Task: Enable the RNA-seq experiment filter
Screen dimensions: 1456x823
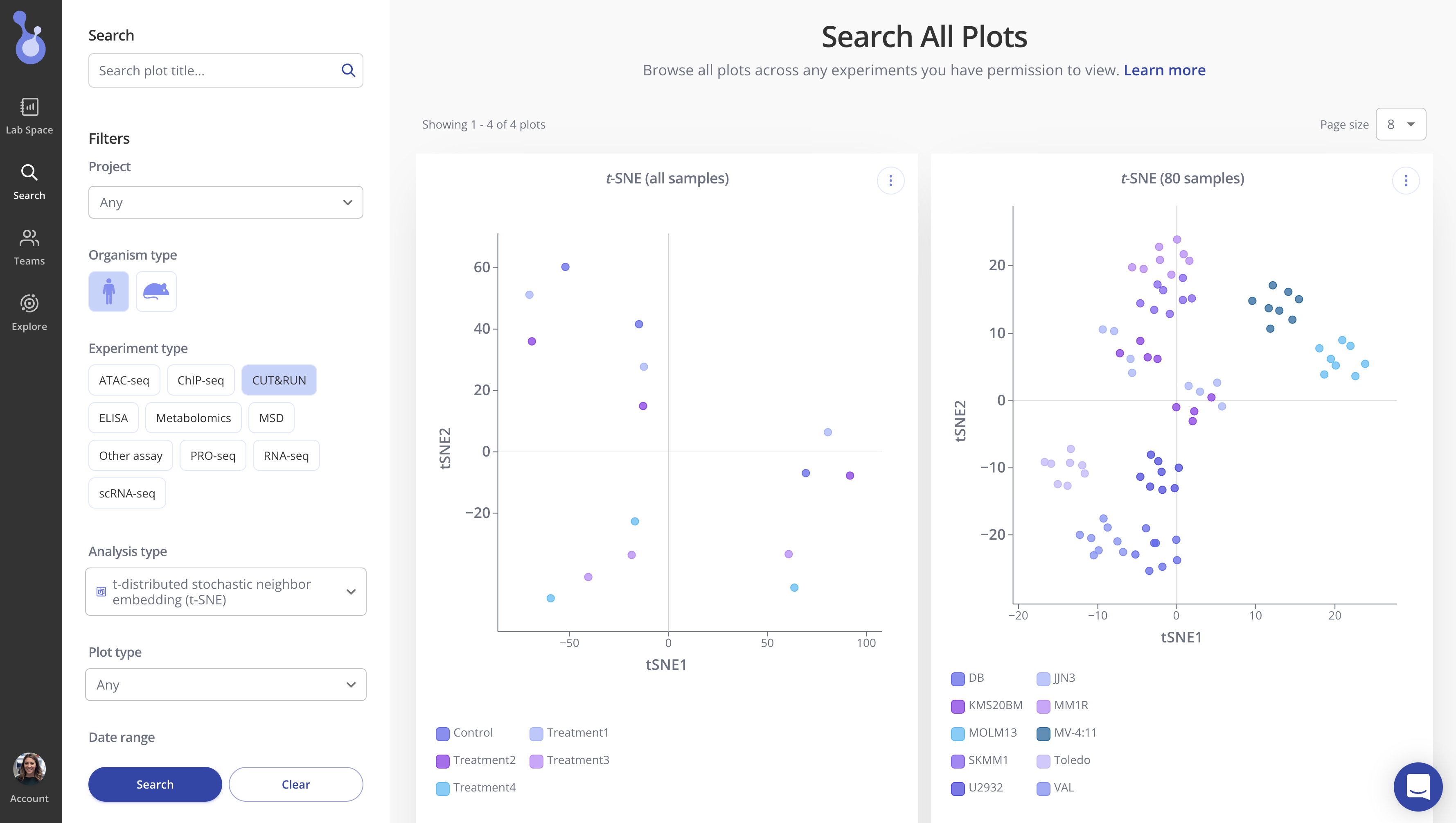Action: click(286, 455)
